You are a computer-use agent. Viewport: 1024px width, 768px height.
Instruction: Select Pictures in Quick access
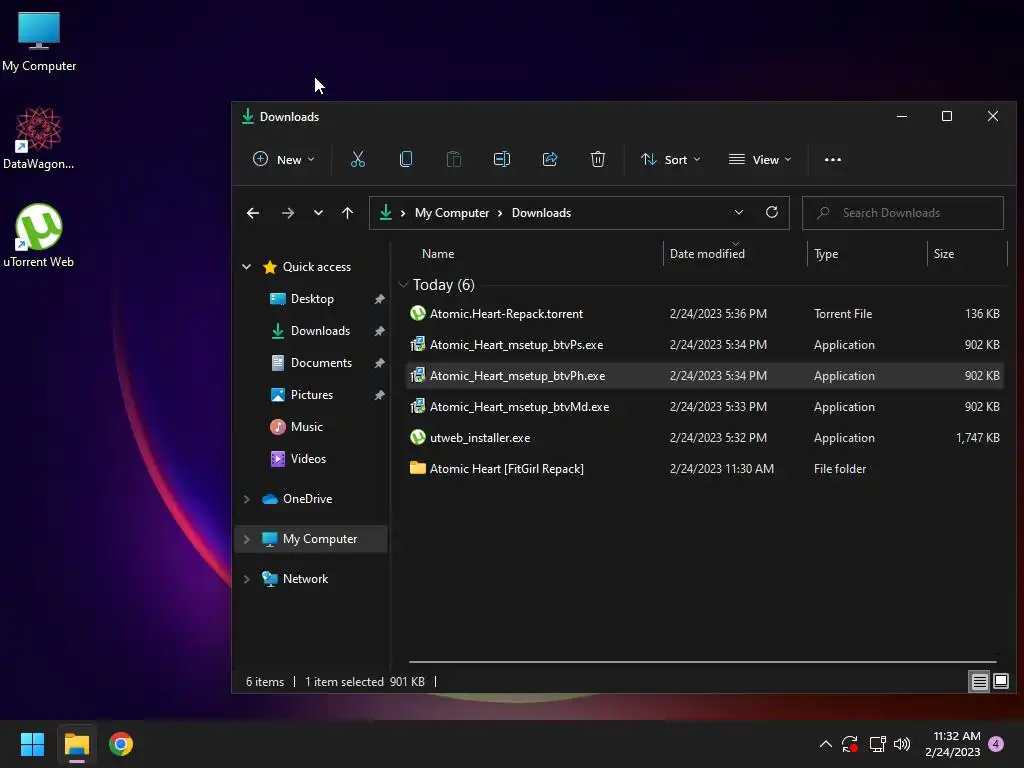312,394
